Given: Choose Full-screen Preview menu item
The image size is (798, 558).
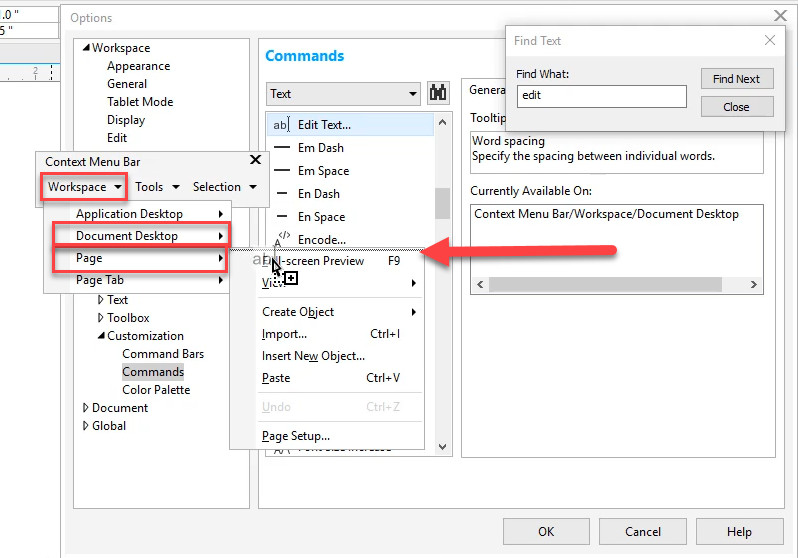Looking at the screenshot, I should pos(327,261).
